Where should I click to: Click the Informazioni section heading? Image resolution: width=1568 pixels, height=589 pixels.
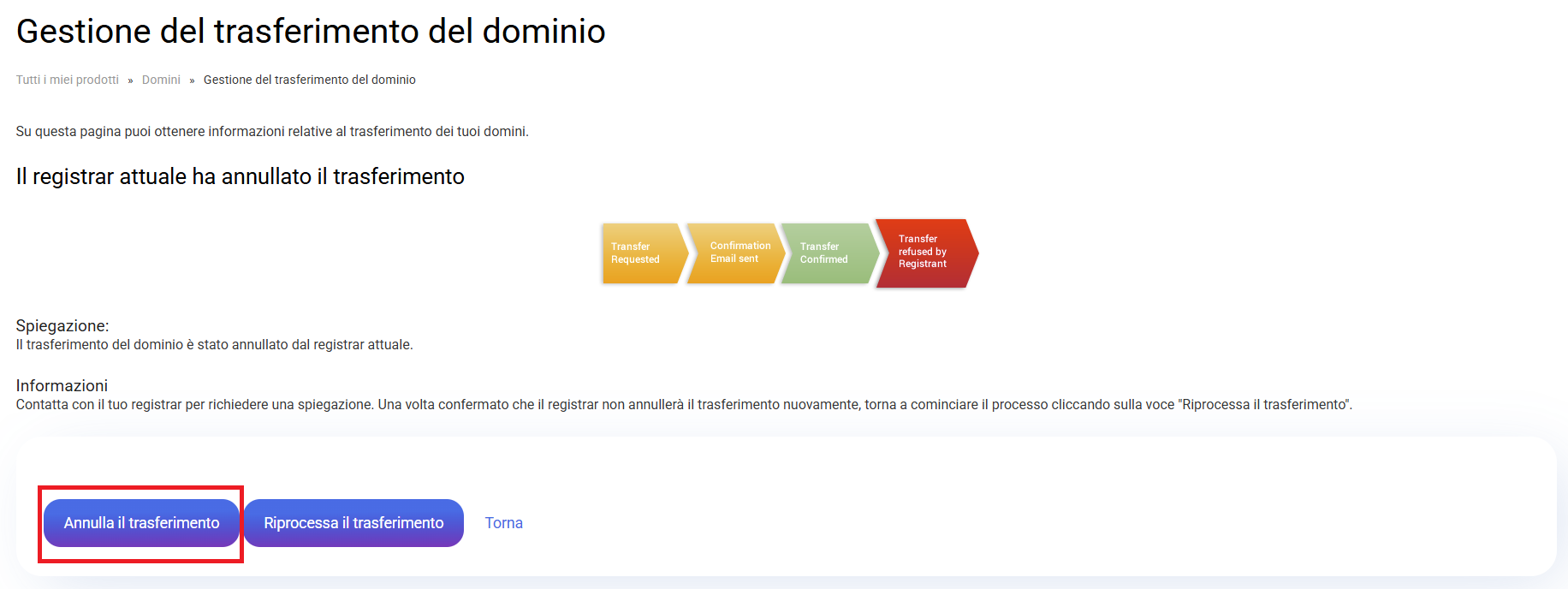62,386
